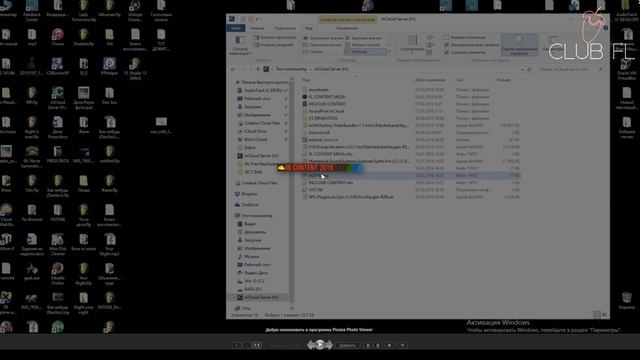
Task: Start the Picasa slideshow with the play button
Action: (x=320, y=345)
